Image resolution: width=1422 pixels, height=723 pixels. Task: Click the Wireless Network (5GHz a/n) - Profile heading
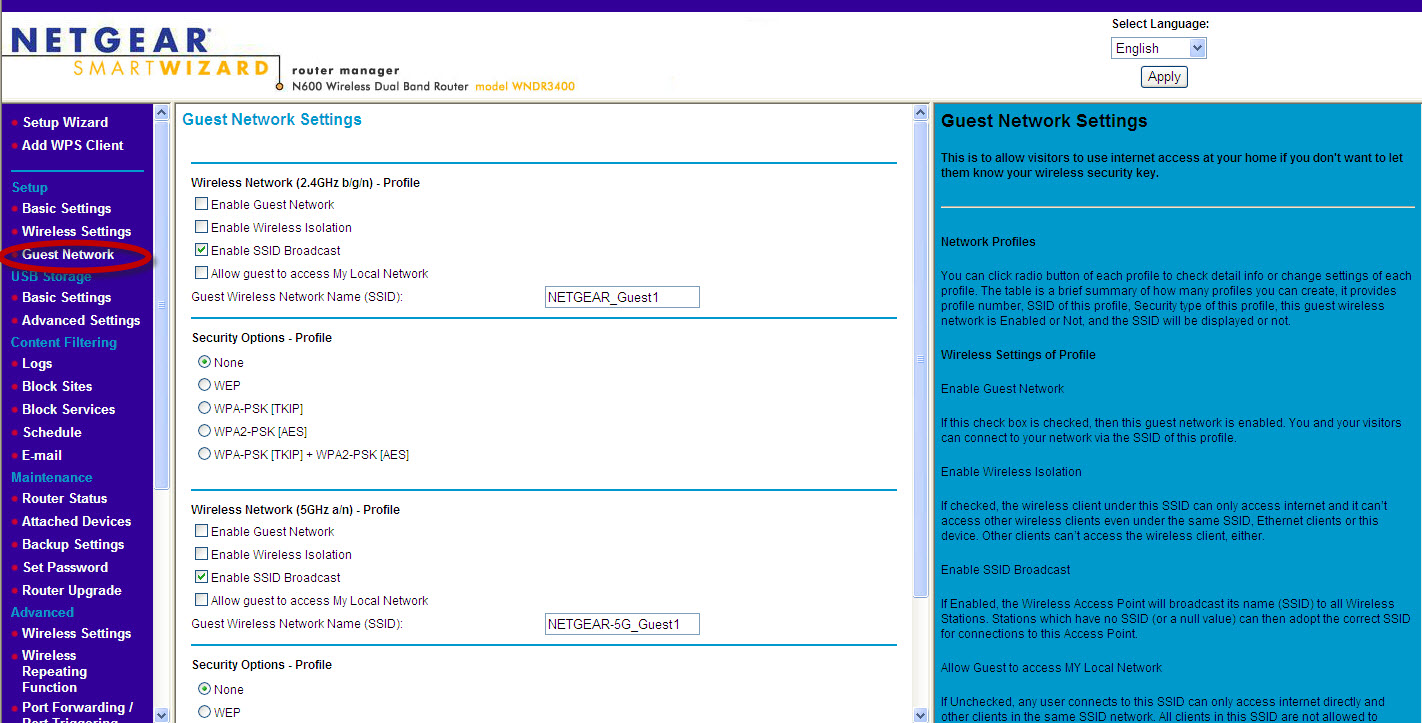tap(295, 510)
